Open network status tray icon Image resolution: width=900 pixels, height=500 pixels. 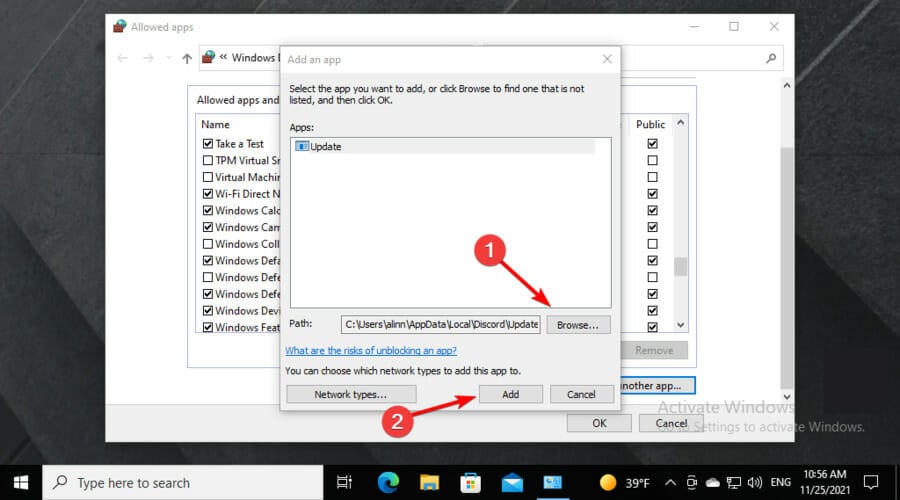point(734,483)
